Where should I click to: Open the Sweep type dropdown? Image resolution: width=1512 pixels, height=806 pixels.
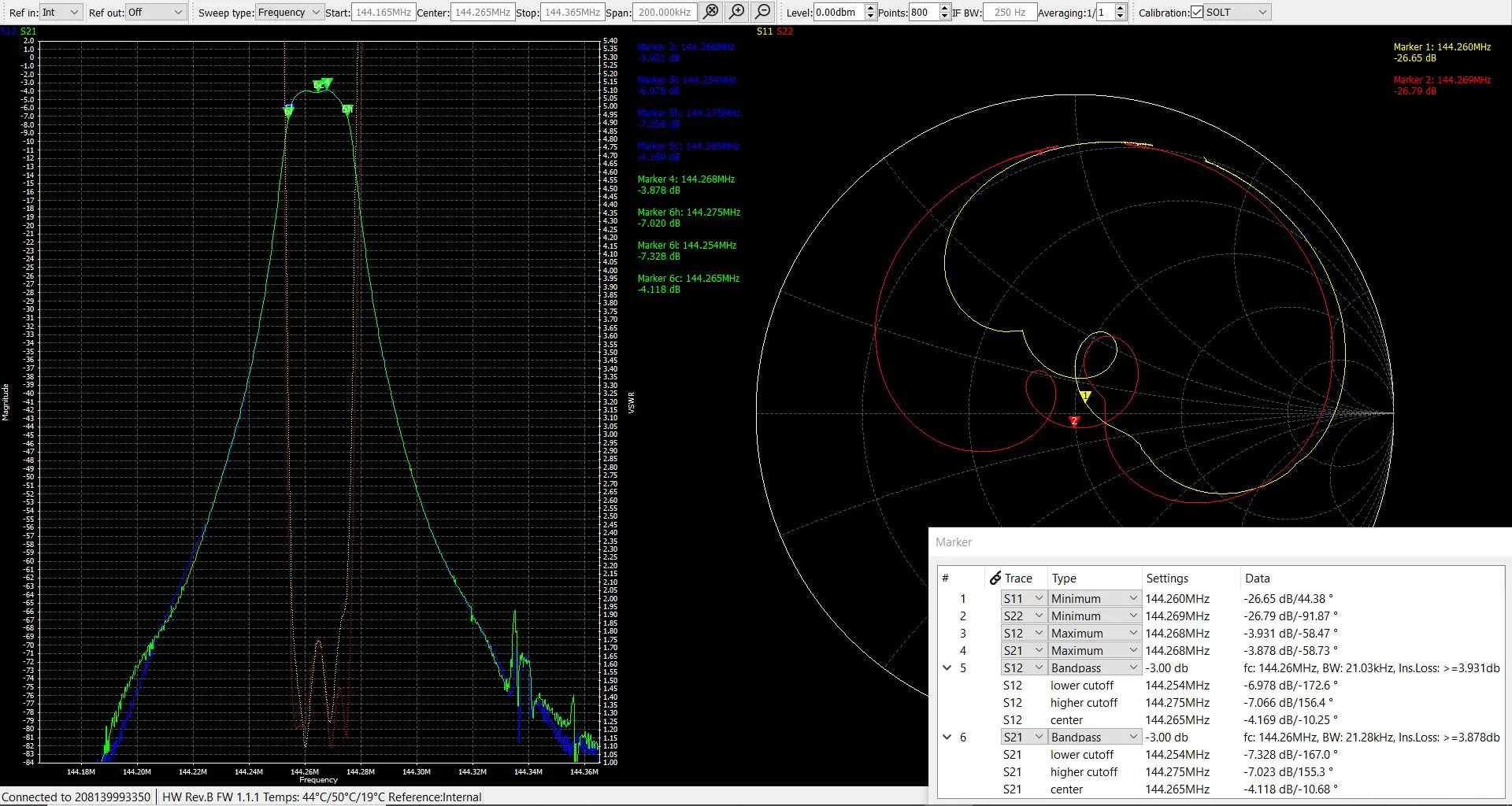pos(289,13)
